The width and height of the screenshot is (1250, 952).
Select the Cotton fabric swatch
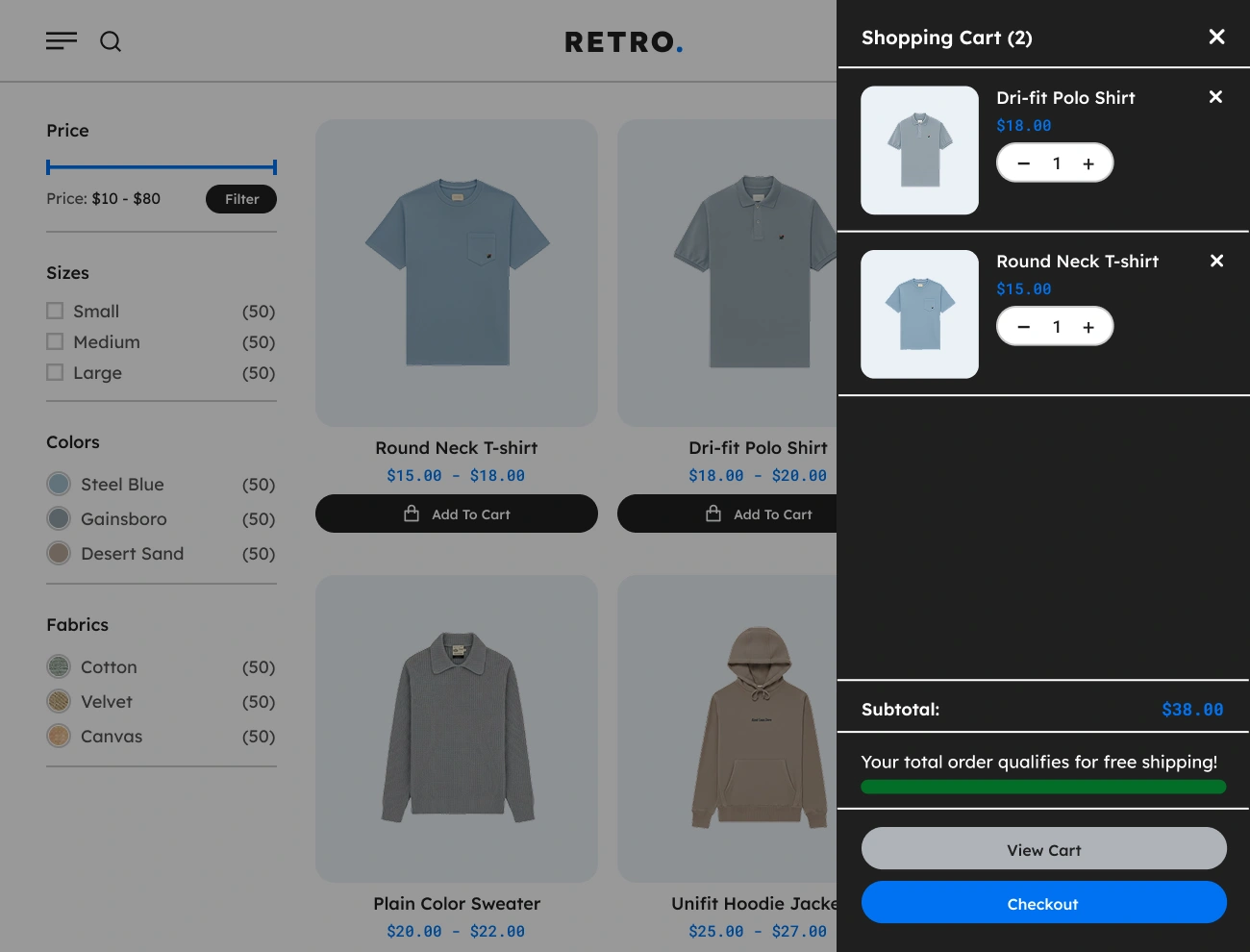(59, 666)
